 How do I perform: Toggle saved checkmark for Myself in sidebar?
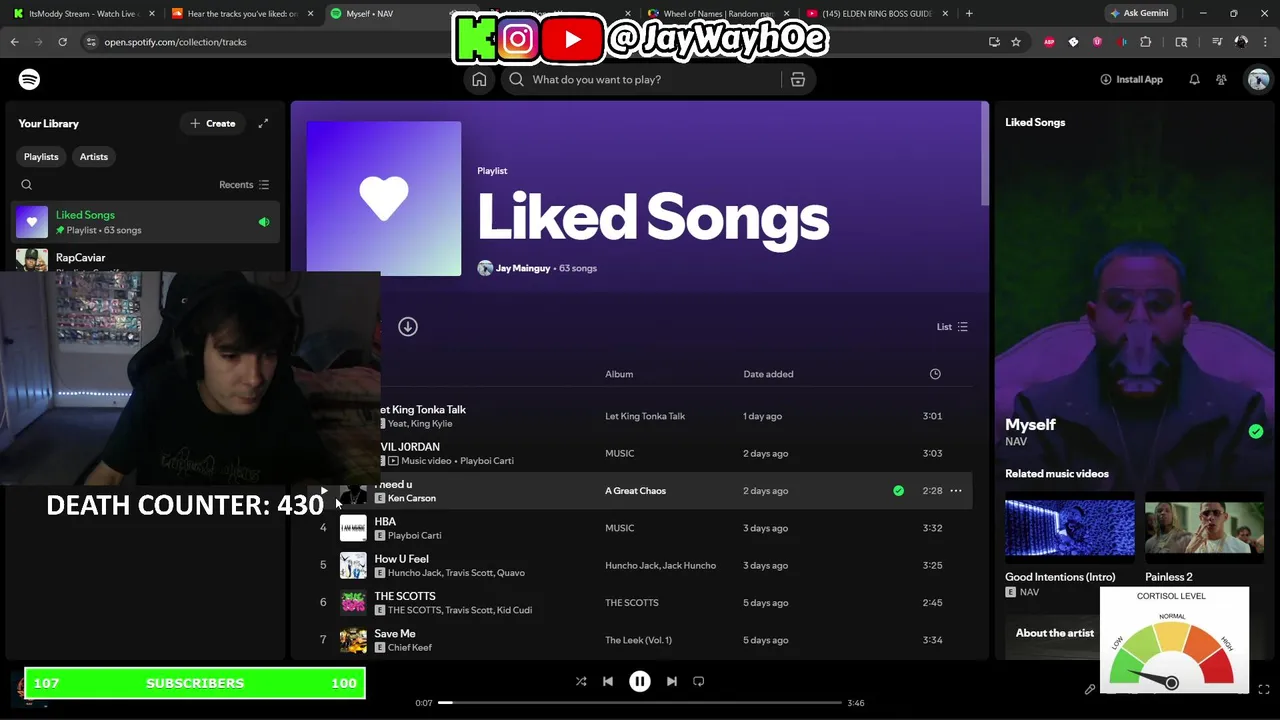[1256, 432]
